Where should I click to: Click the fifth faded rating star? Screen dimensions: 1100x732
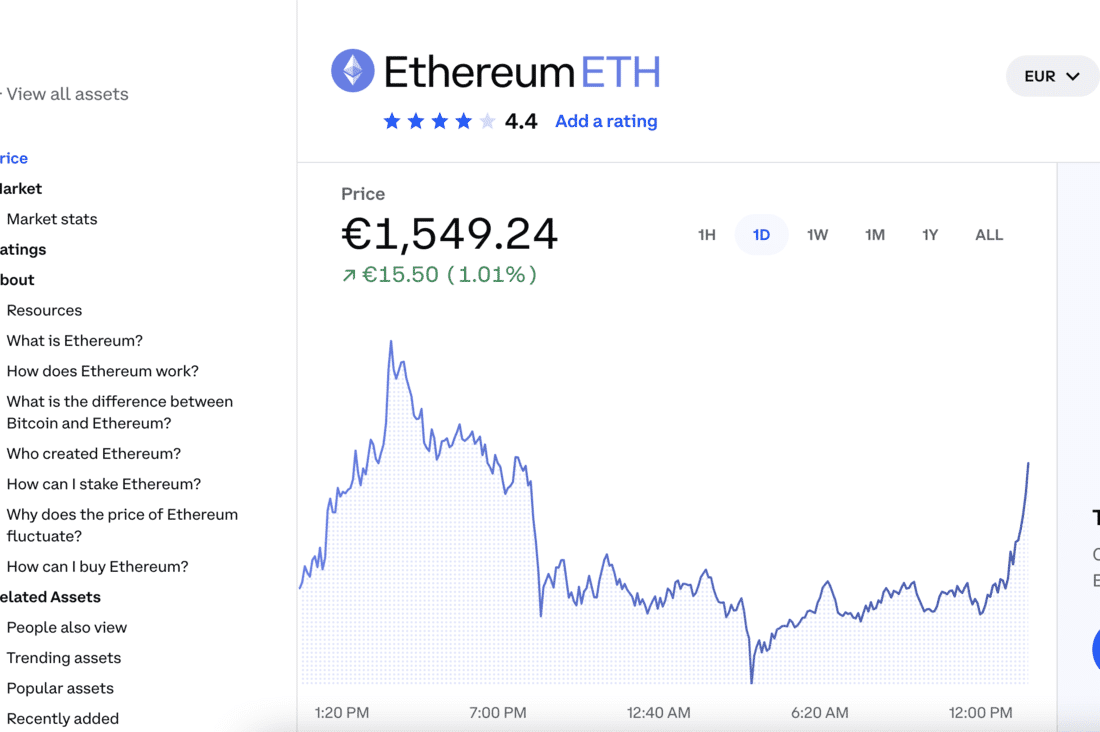(488, 121)
